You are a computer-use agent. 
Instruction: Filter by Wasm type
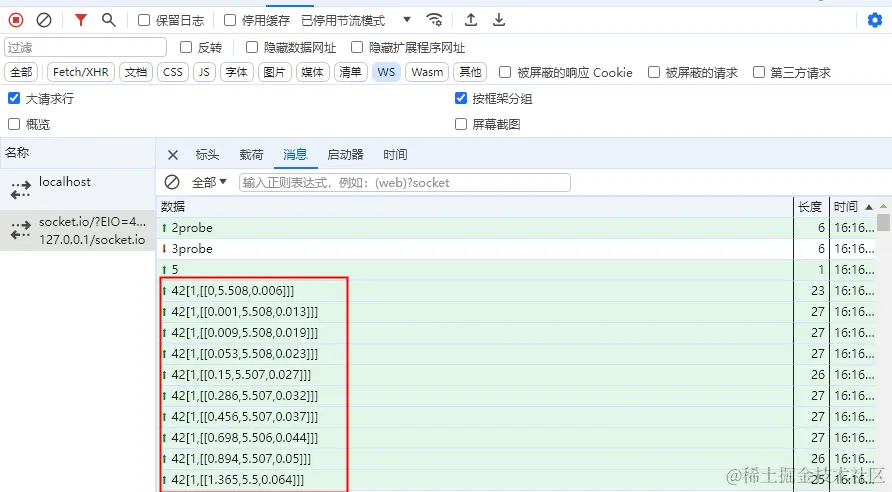(x=427, y=72)
